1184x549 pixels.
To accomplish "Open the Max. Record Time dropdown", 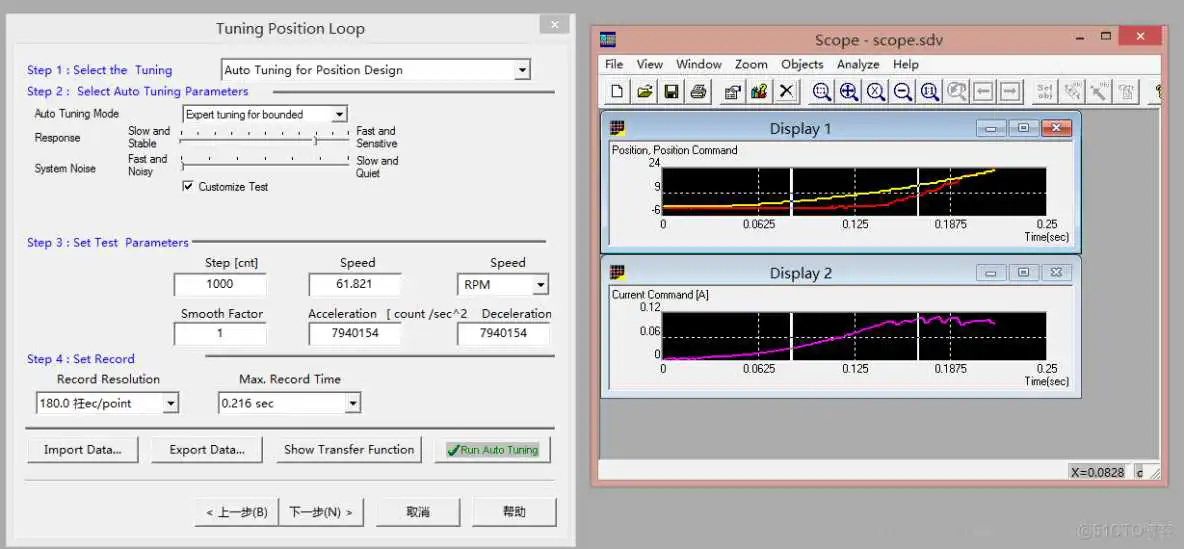I will tap(353, 403).
